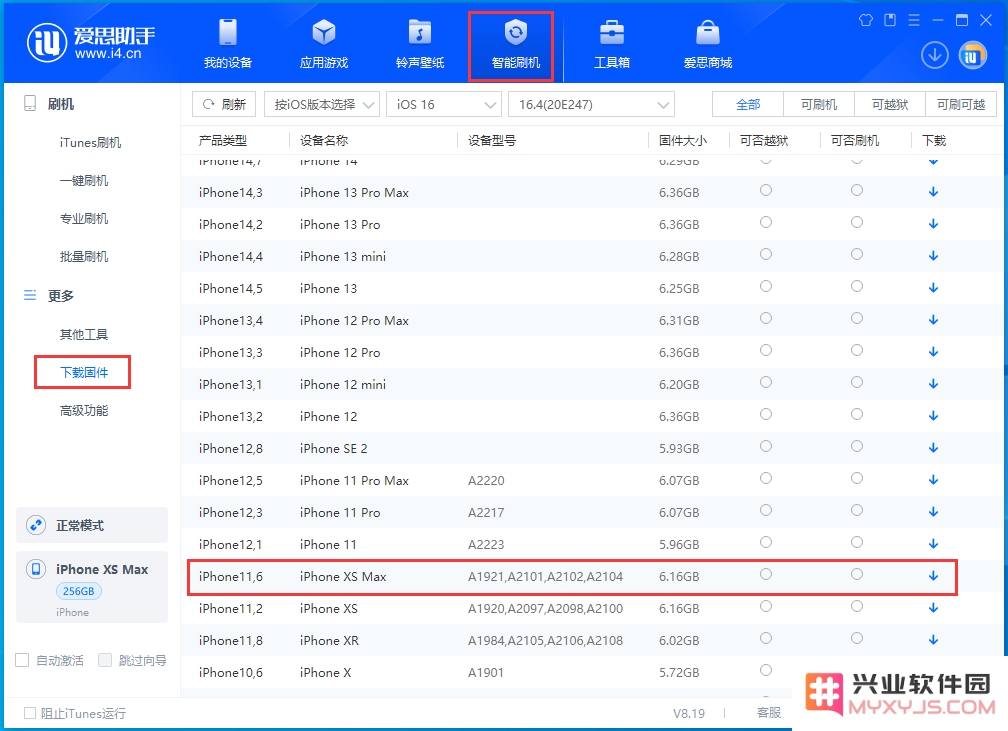
Task: Click the i4 user account icon
Action: tap(973, 55)
